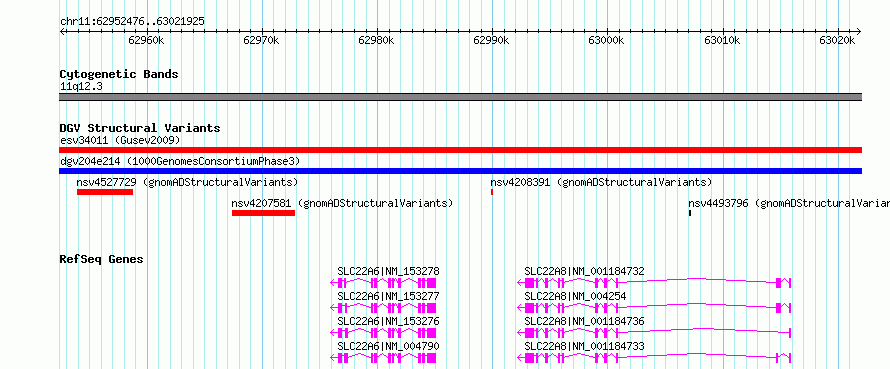This screenshot has height=369, width=890.
Task: Select the dgv204e214 blue variant bar
Action: (x=460, y=171)
